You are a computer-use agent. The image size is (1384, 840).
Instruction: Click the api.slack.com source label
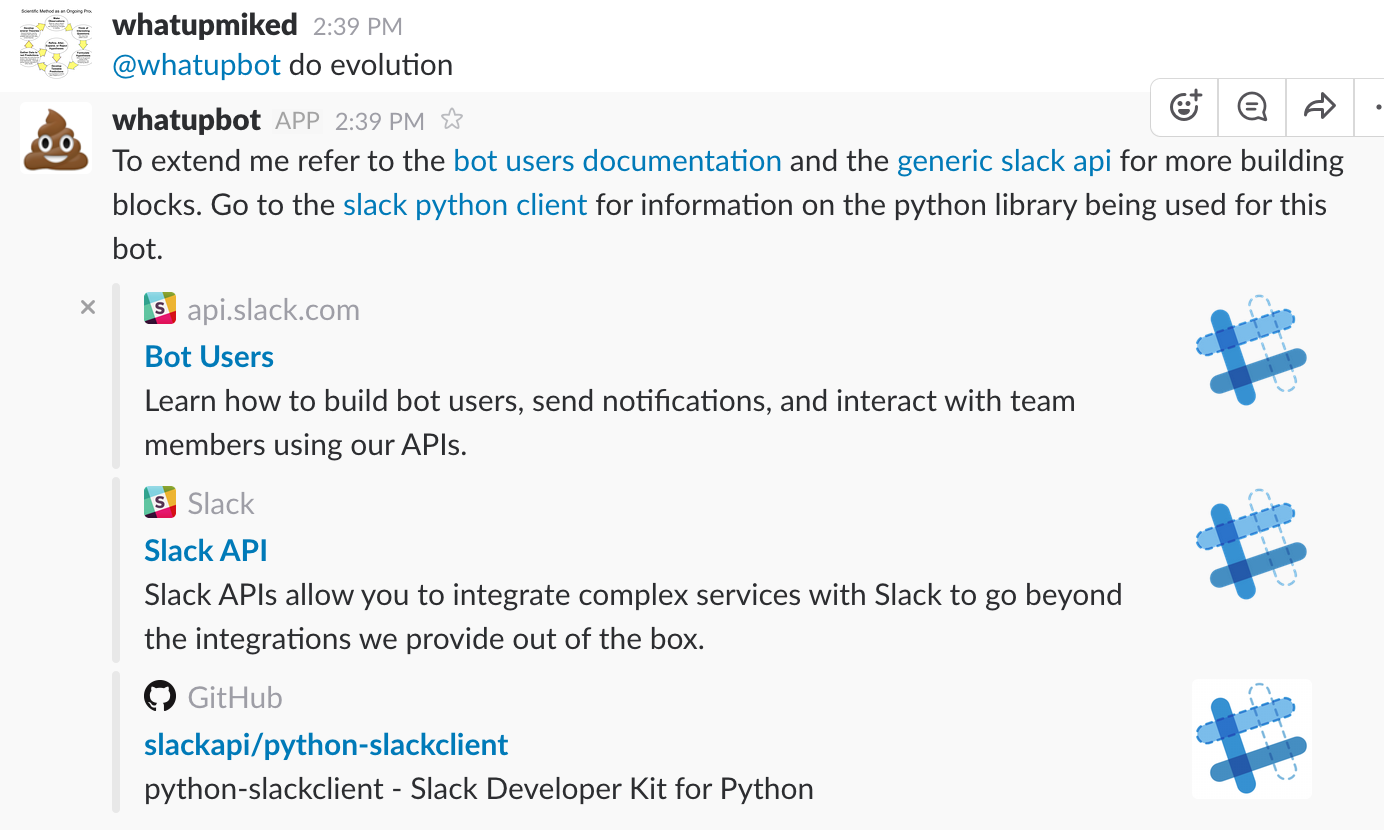273,310
